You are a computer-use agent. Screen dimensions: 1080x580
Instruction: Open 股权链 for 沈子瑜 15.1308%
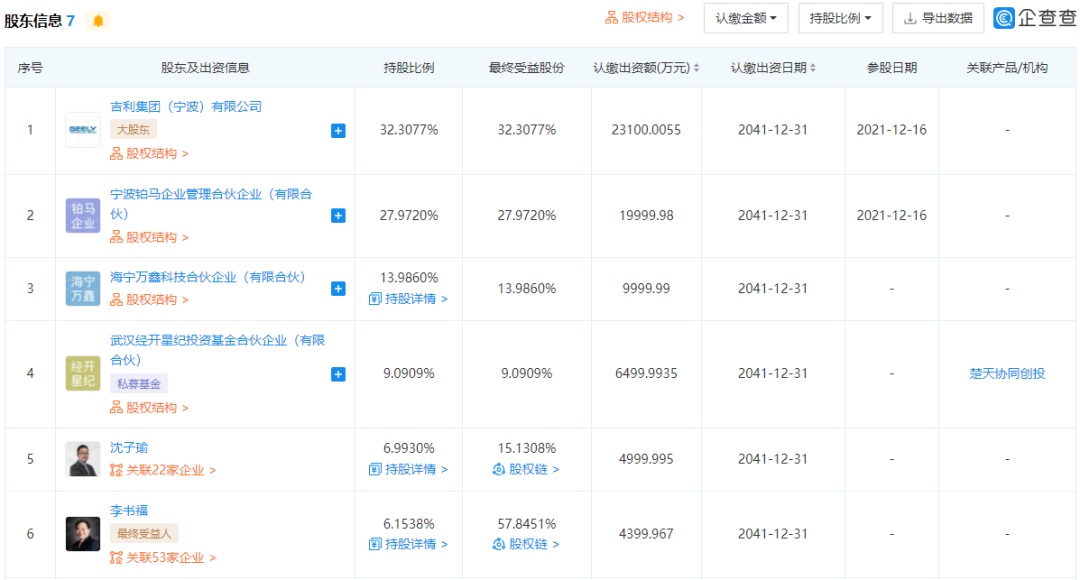[526, 470]
